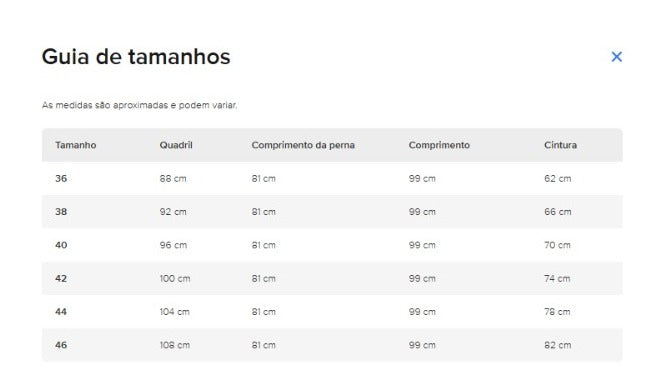Click the approximate measurements note text
Viewport: 671px width, 374px height.
[x=140, y=105]
